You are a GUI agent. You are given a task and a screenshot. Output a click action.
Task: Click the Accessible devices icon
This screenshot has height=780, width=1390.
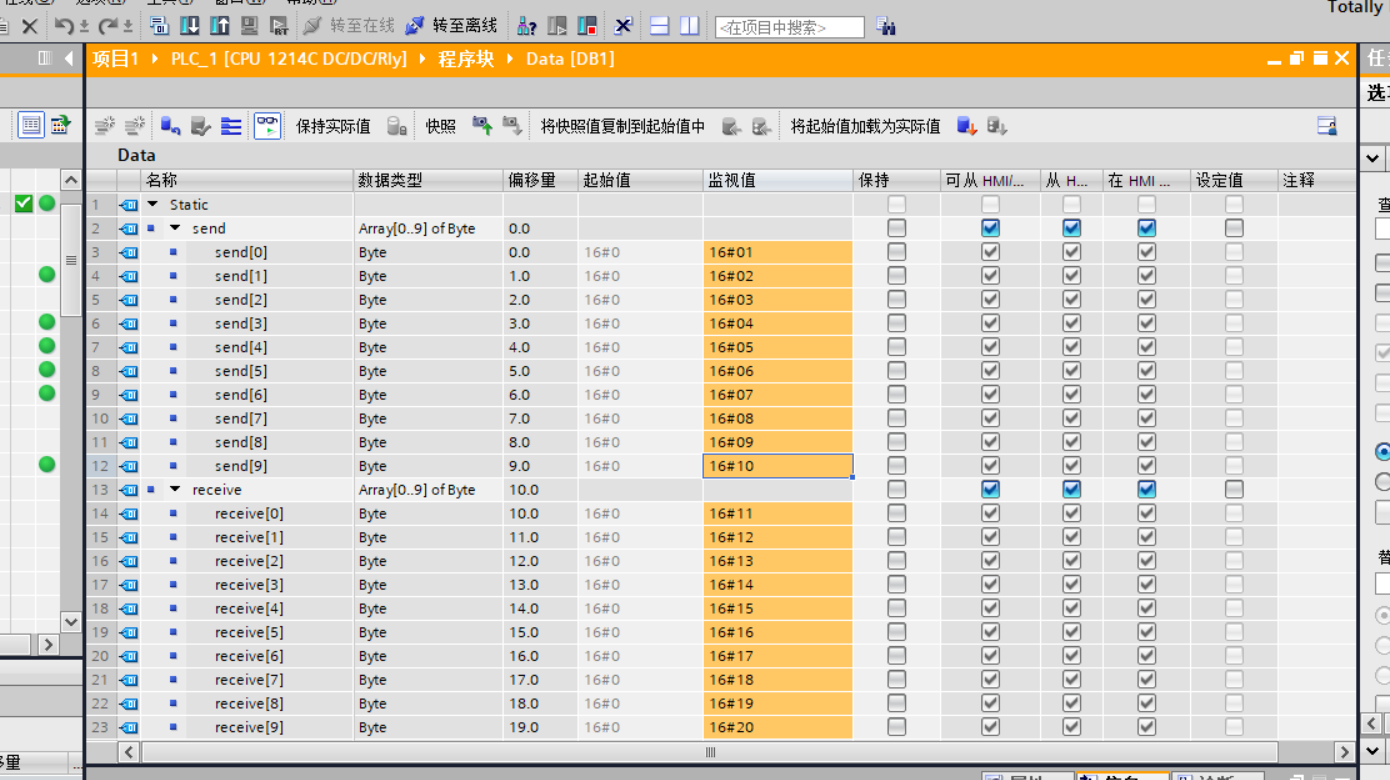click(527, 26)
